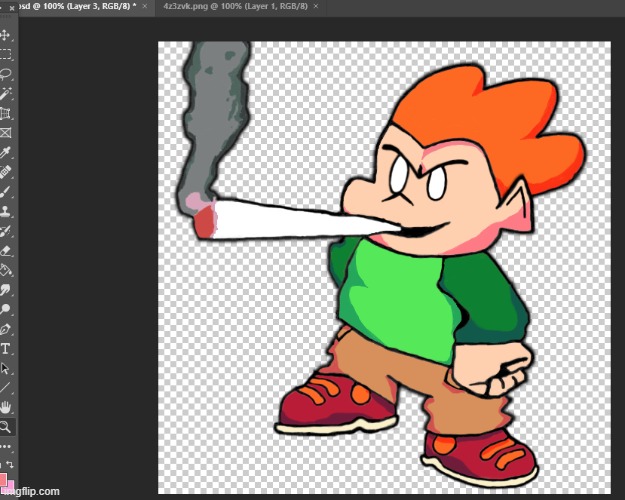Select the Rectangular Marquee tool
This screenshot has width=625, height=500.
[5, 54]
